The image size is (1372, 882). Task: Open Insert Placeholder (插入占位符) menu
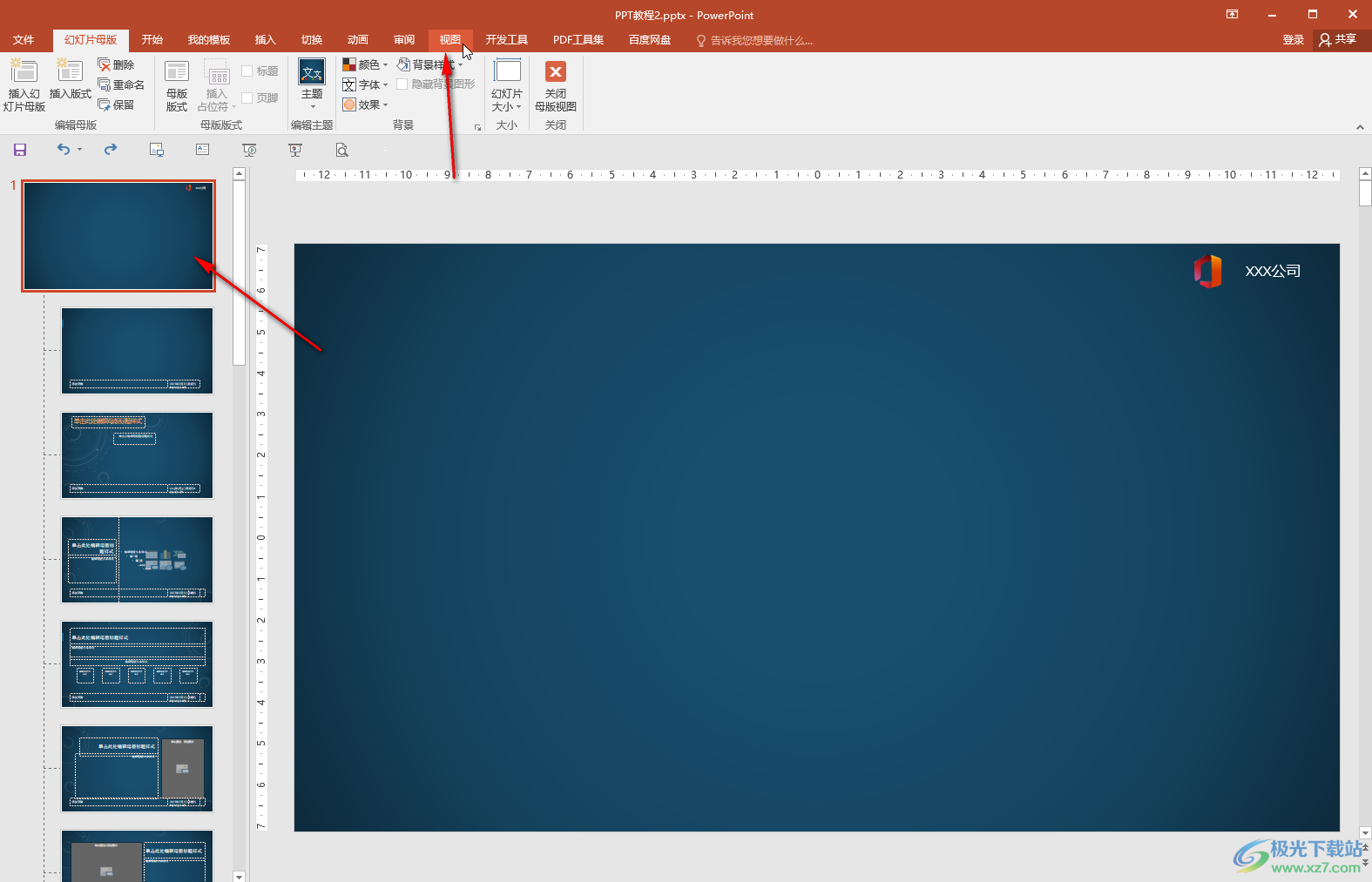(216, 85)
